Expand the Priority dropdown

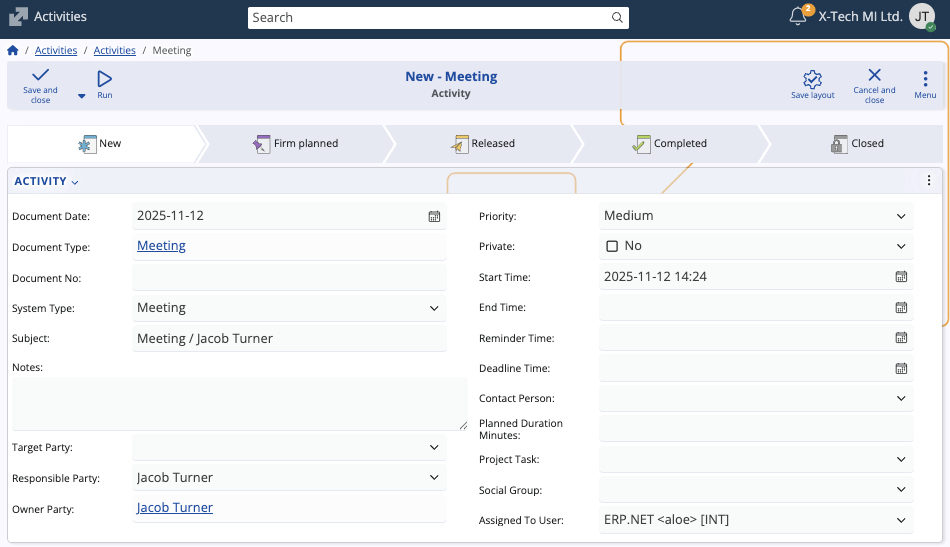point(901,216)
